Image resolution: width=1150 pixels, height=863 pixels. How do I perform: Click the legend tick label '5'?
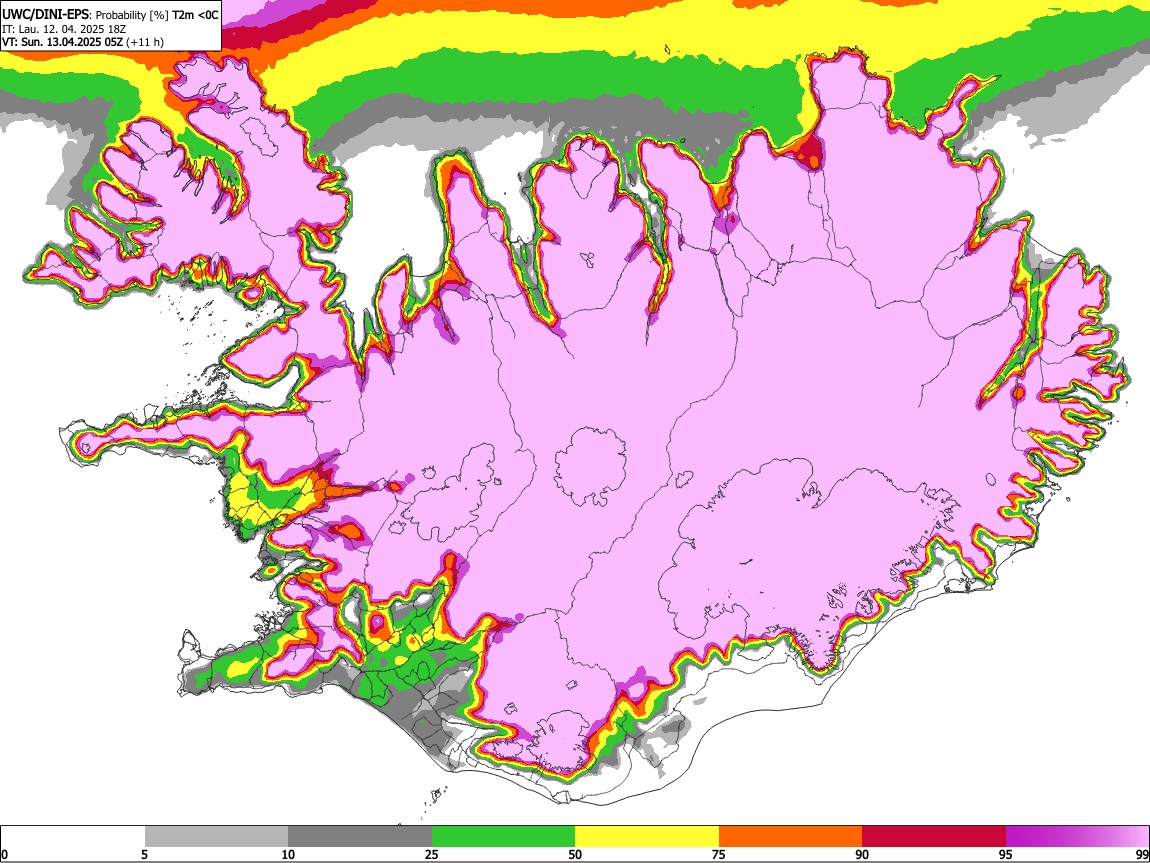pos(144,855)
